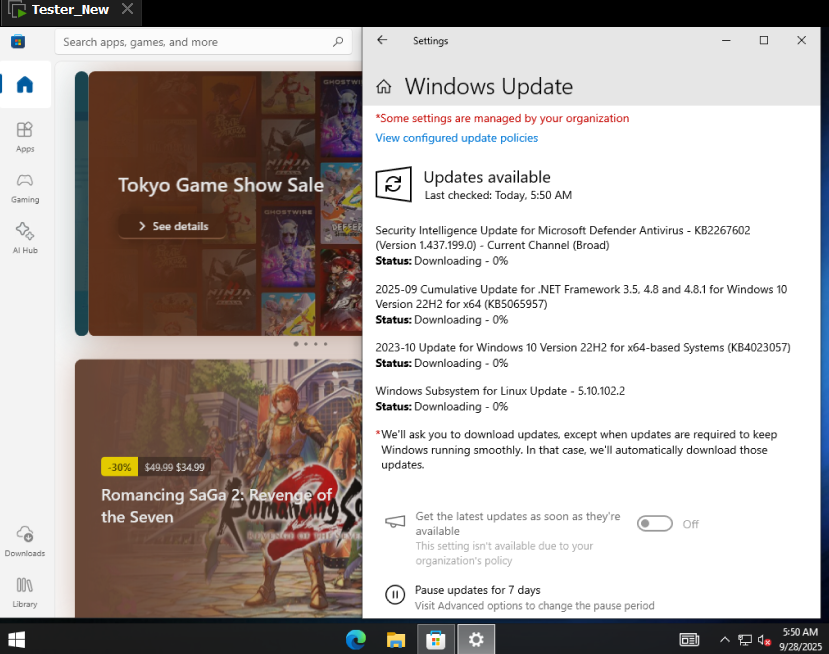
Task: Click organization managed settings notice
Action: pyautogui.click(x=502, y=118)
